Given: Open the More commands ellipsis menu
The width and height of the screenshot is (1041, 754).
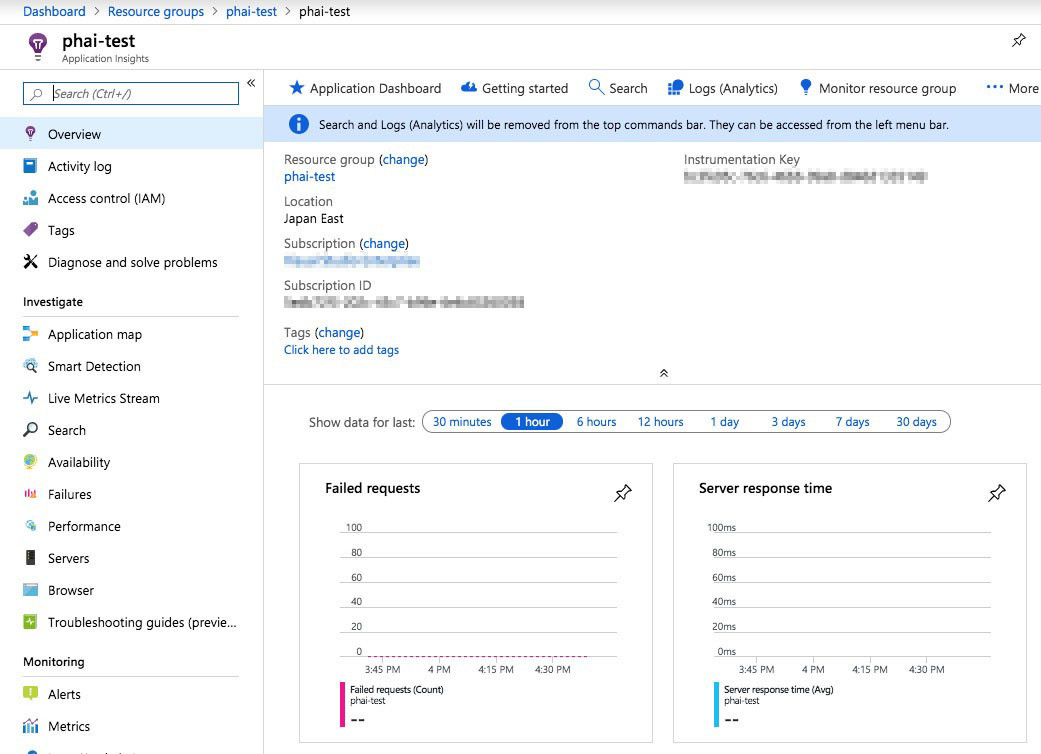Looking at the screenshot, I should point(1012,88).
